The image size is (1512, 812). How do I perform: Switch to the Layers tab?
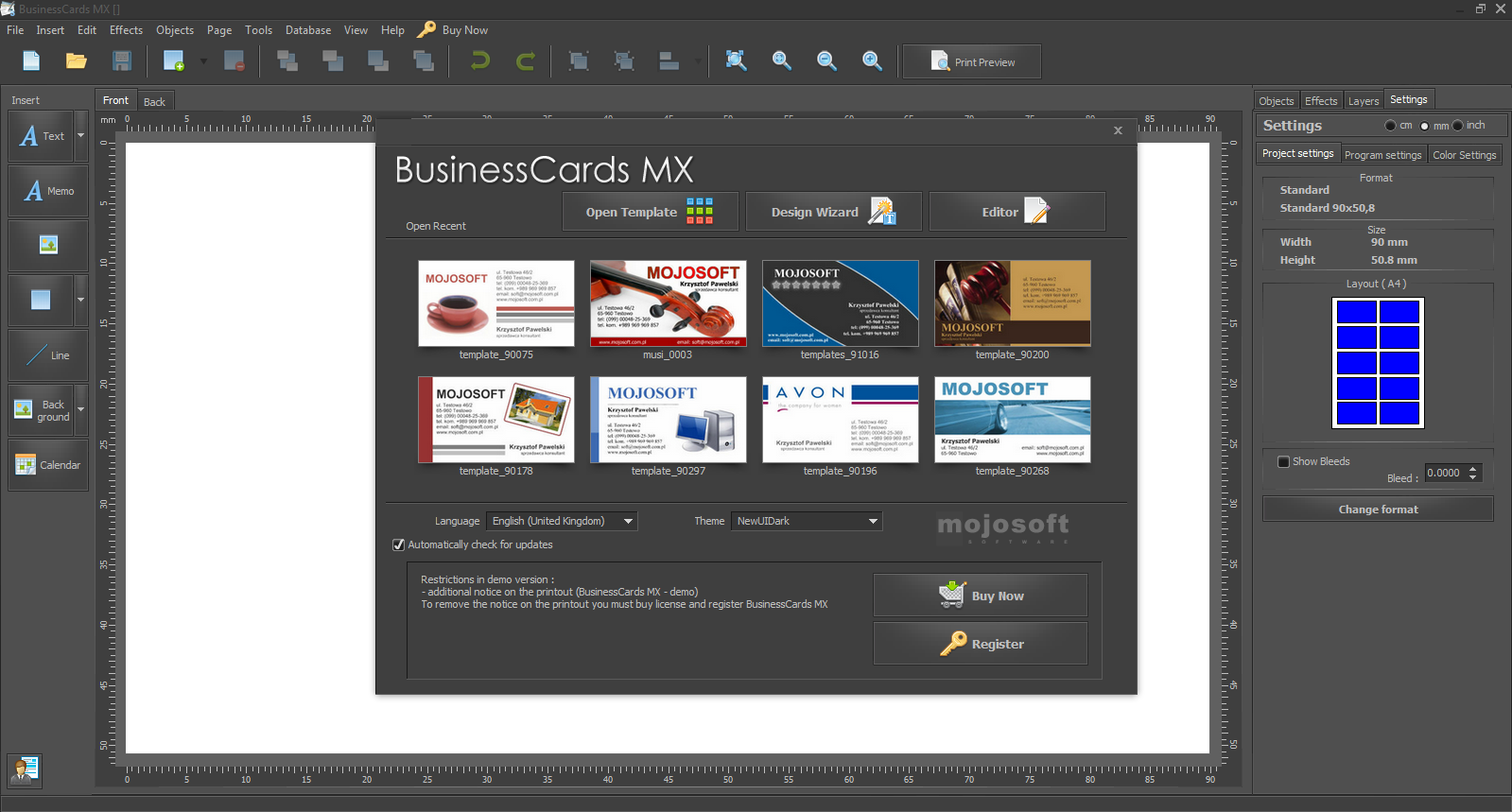tap(1363, 101)
